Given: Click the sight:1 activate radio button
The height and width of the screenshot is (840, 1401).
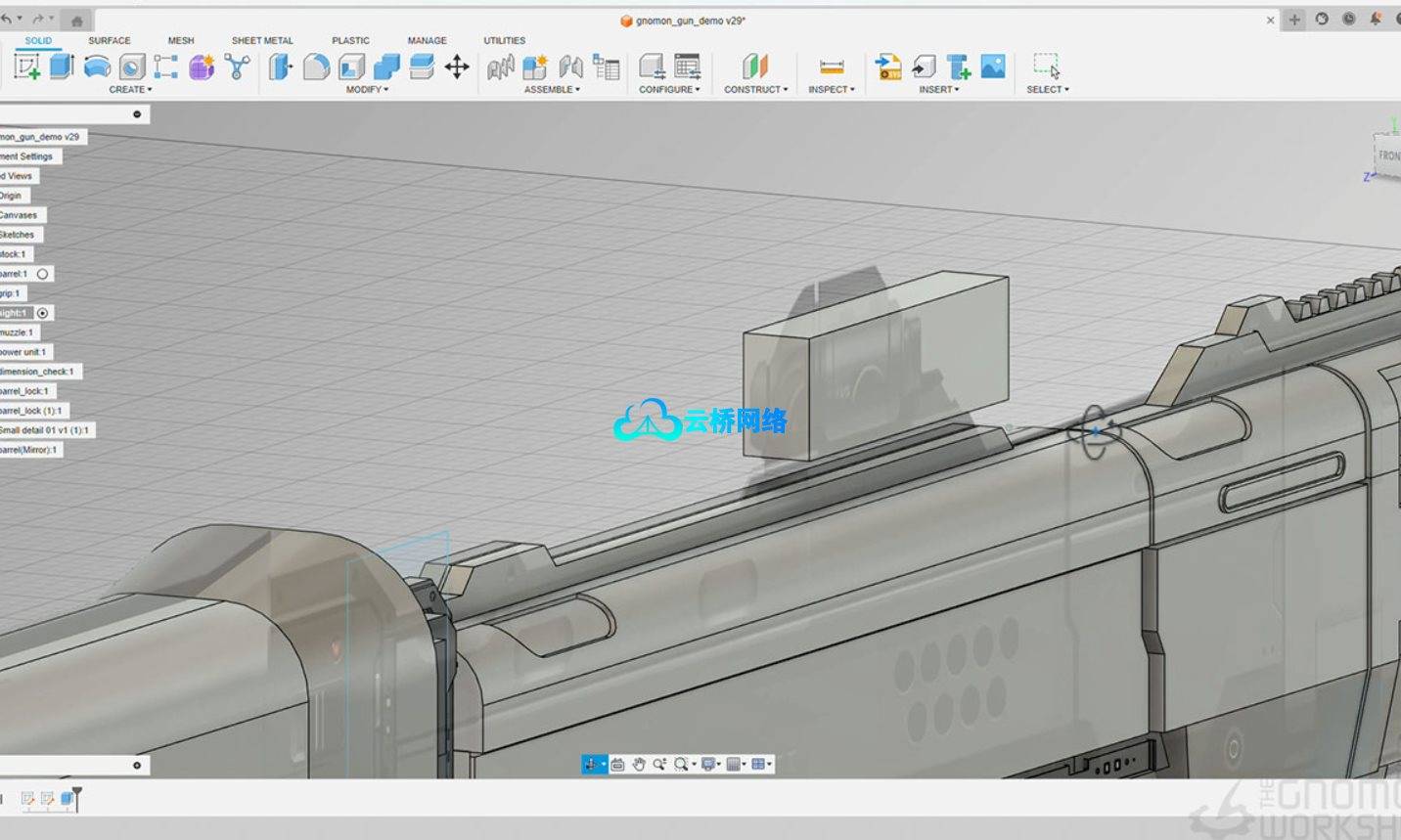Looking at the screenshot, I should pyautogui.click(x=42, y=313).
